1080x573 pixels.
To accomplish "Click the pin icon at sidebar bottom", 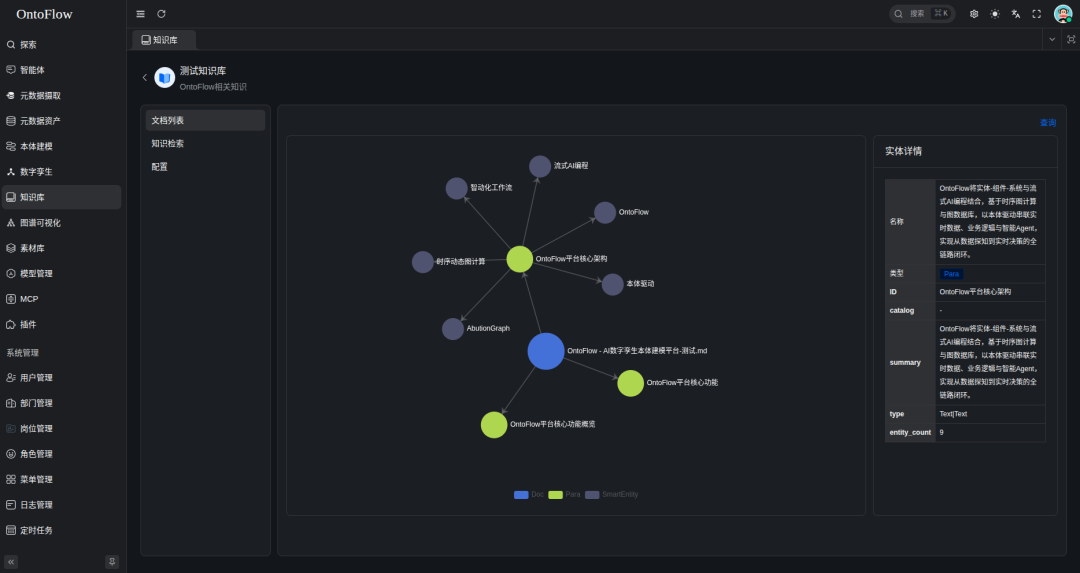I will (x=112, y=562).
